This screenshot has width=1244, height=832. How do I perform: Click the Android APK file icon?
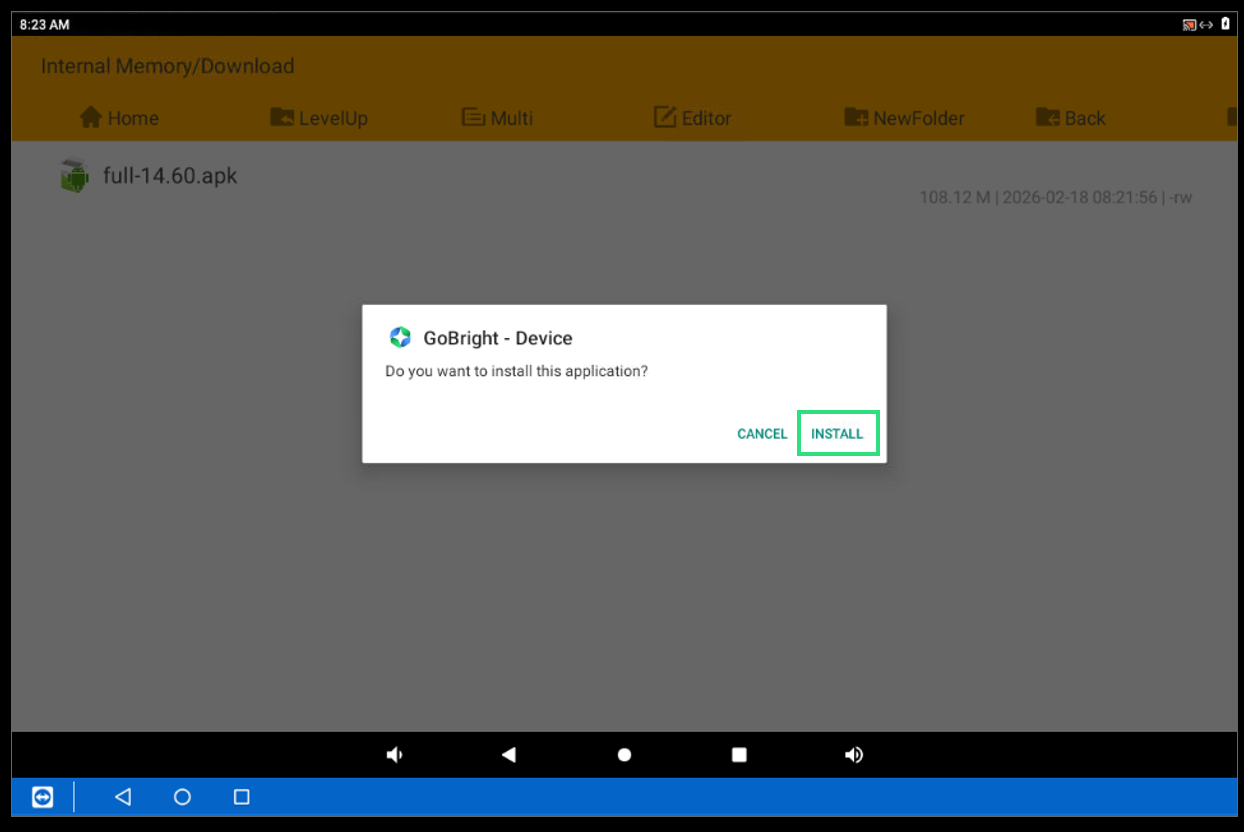74,176
